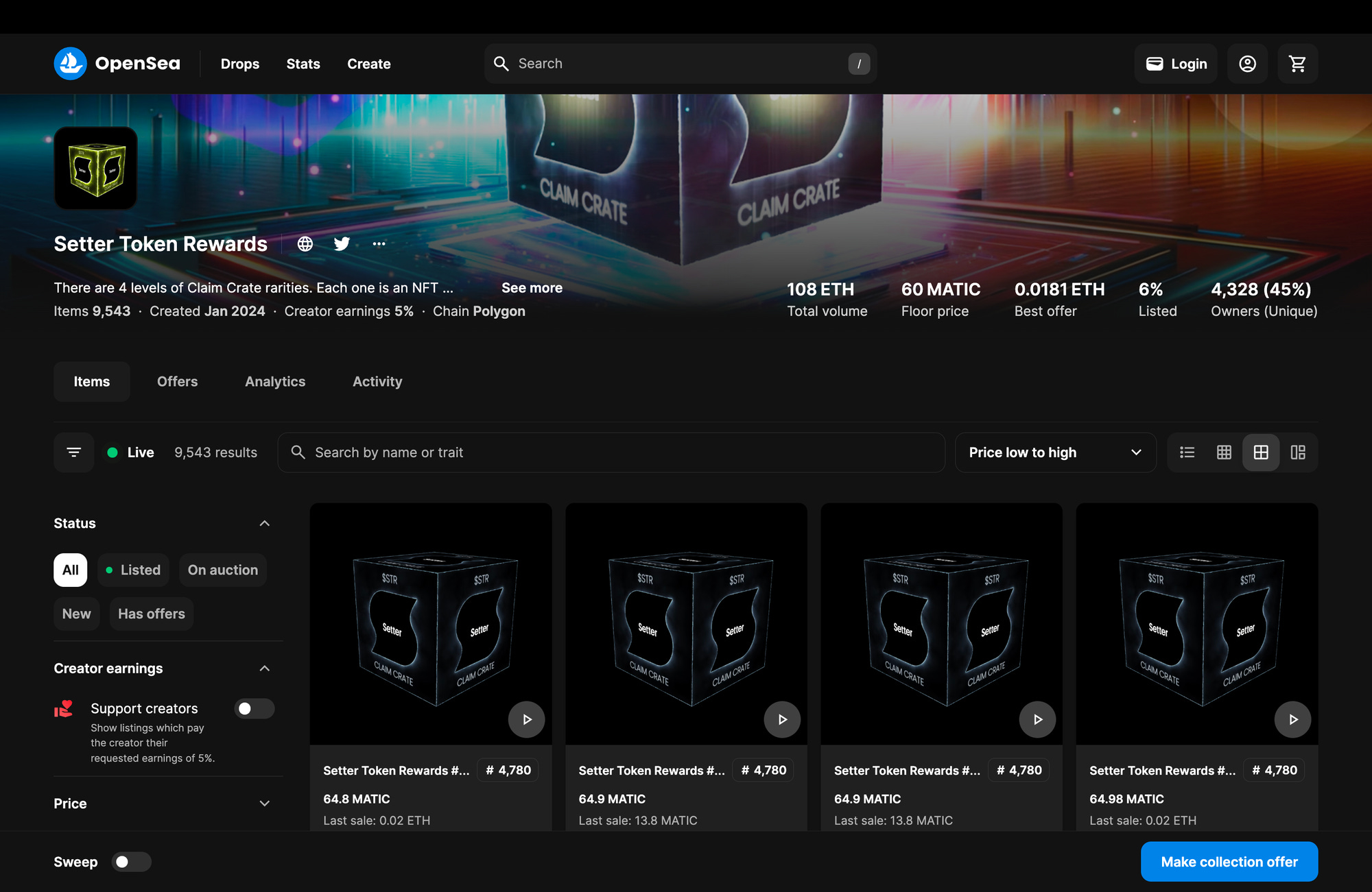Select the New status filter
The image size is (1372, 892).
77,614
